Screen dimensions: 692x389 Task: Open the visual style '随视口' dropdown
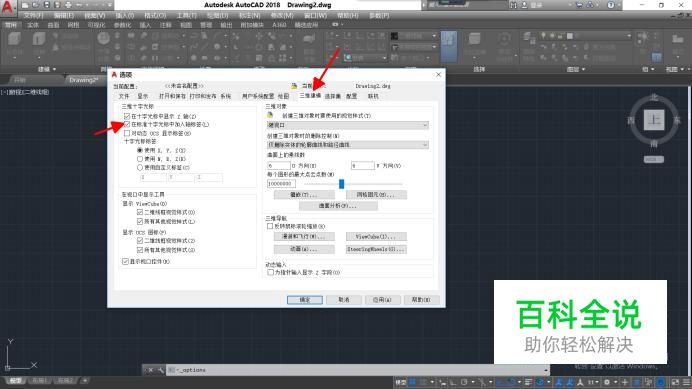click(348, 125)
